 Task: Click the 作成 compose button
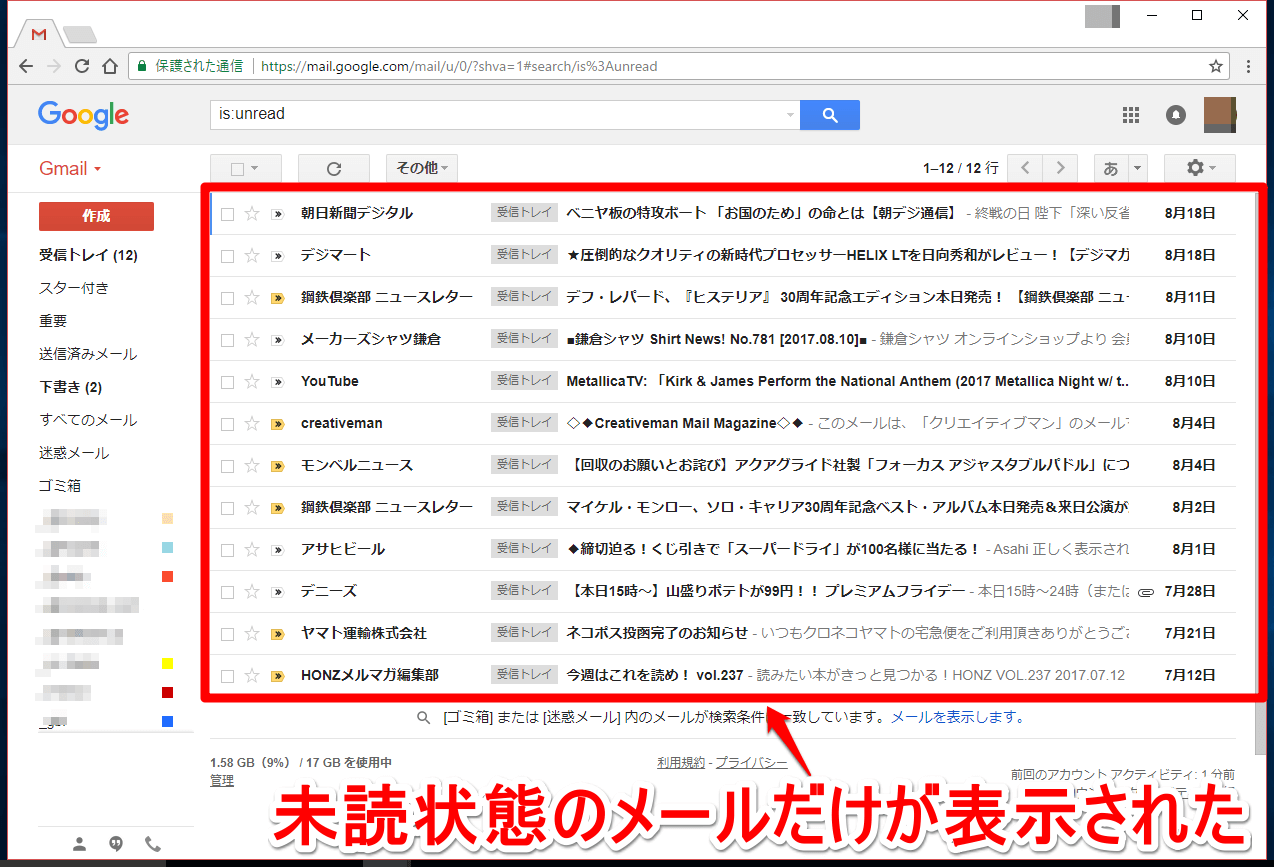(96, 216)
